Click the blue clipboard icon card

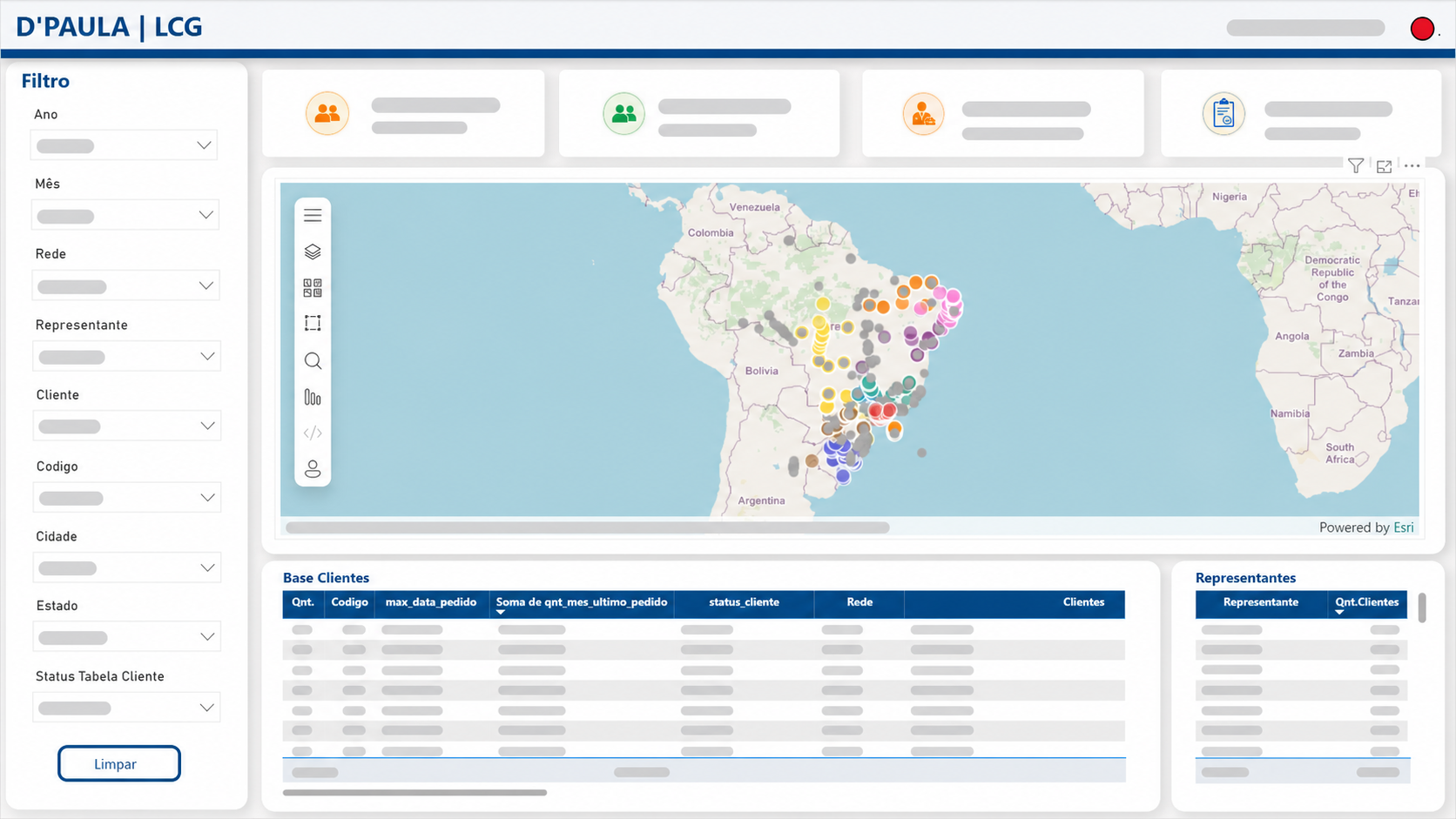pyautogui.click(x=1223, y=114)
